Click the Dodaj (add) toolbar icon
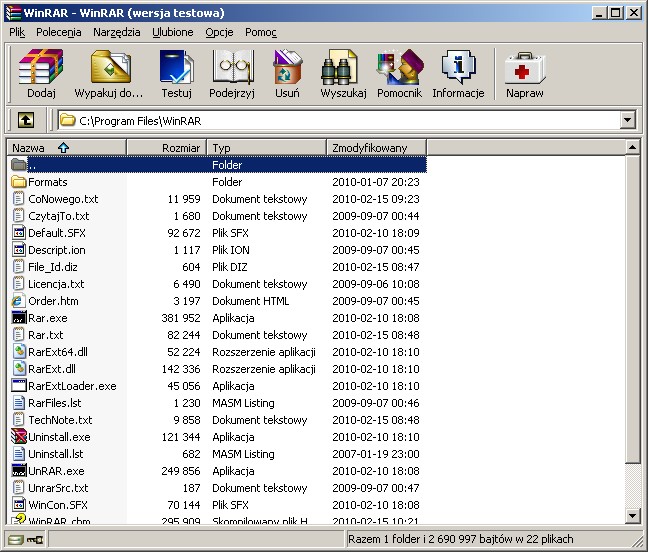 [x=41, y=67]
